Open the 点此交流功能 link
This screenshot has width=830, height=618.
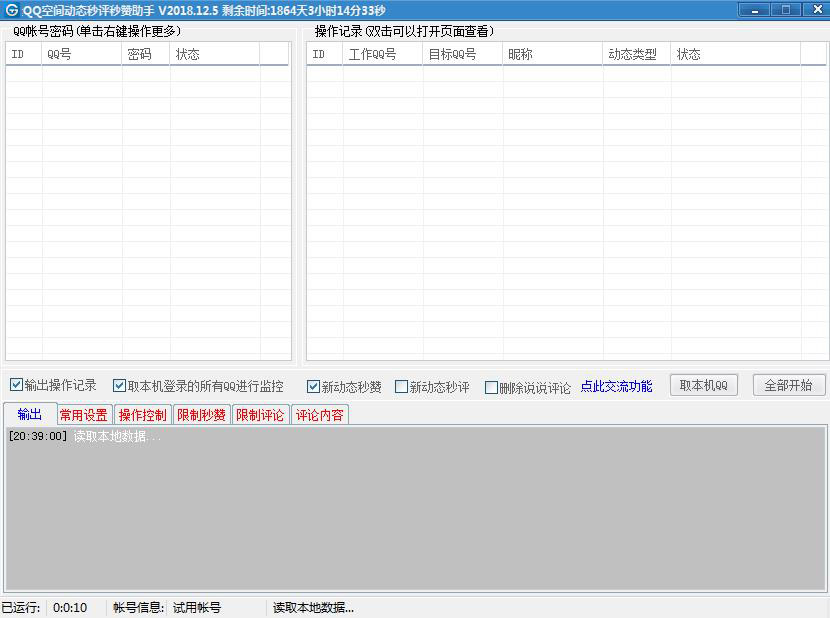point(616,387)
